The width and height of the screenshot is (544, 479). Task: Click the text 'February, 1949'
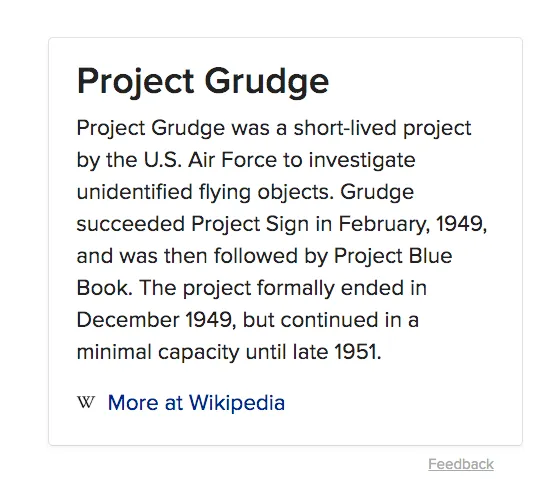[413, 224]
